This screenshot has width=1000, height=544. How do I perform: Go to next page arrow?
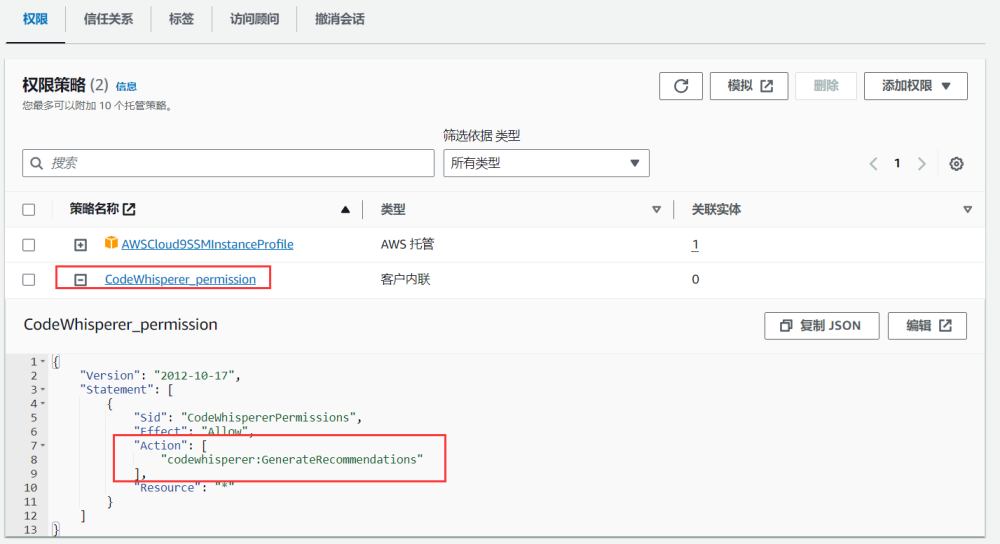(x=922, y=164)
